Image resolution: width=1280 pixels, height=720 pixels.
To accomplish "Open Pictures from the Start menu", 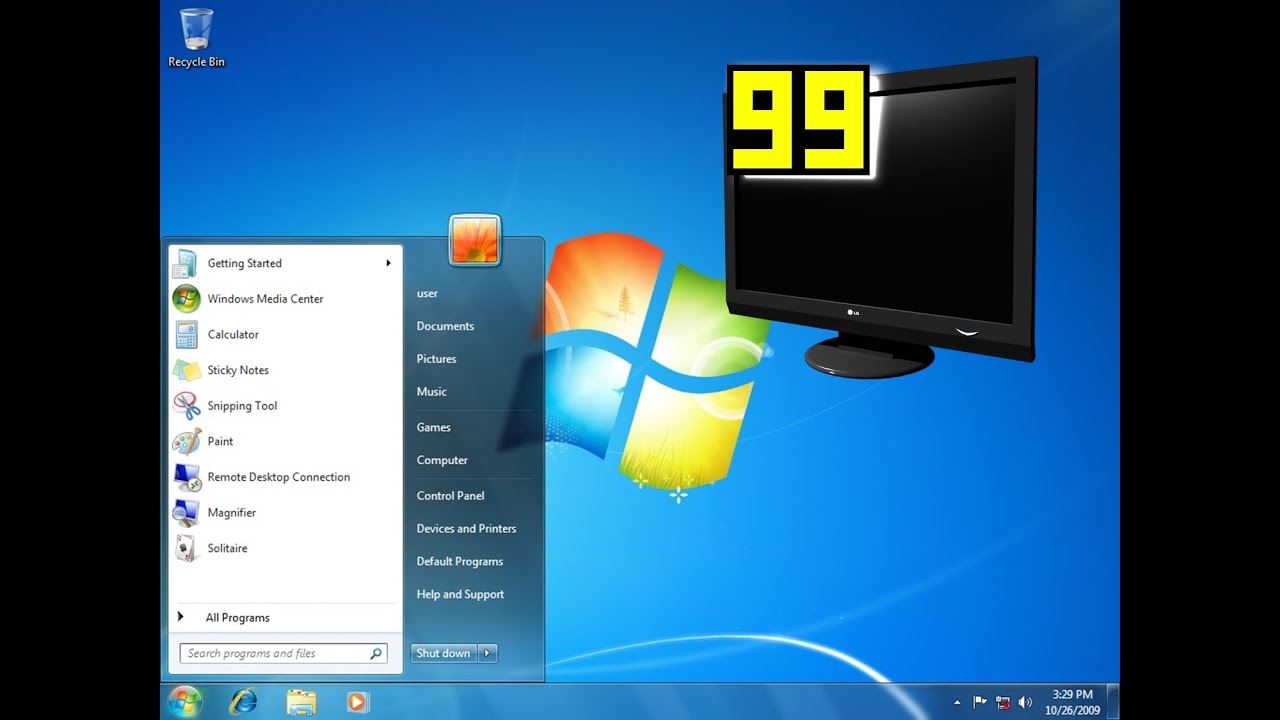I will pyautogui.click(x=436, y=359).
